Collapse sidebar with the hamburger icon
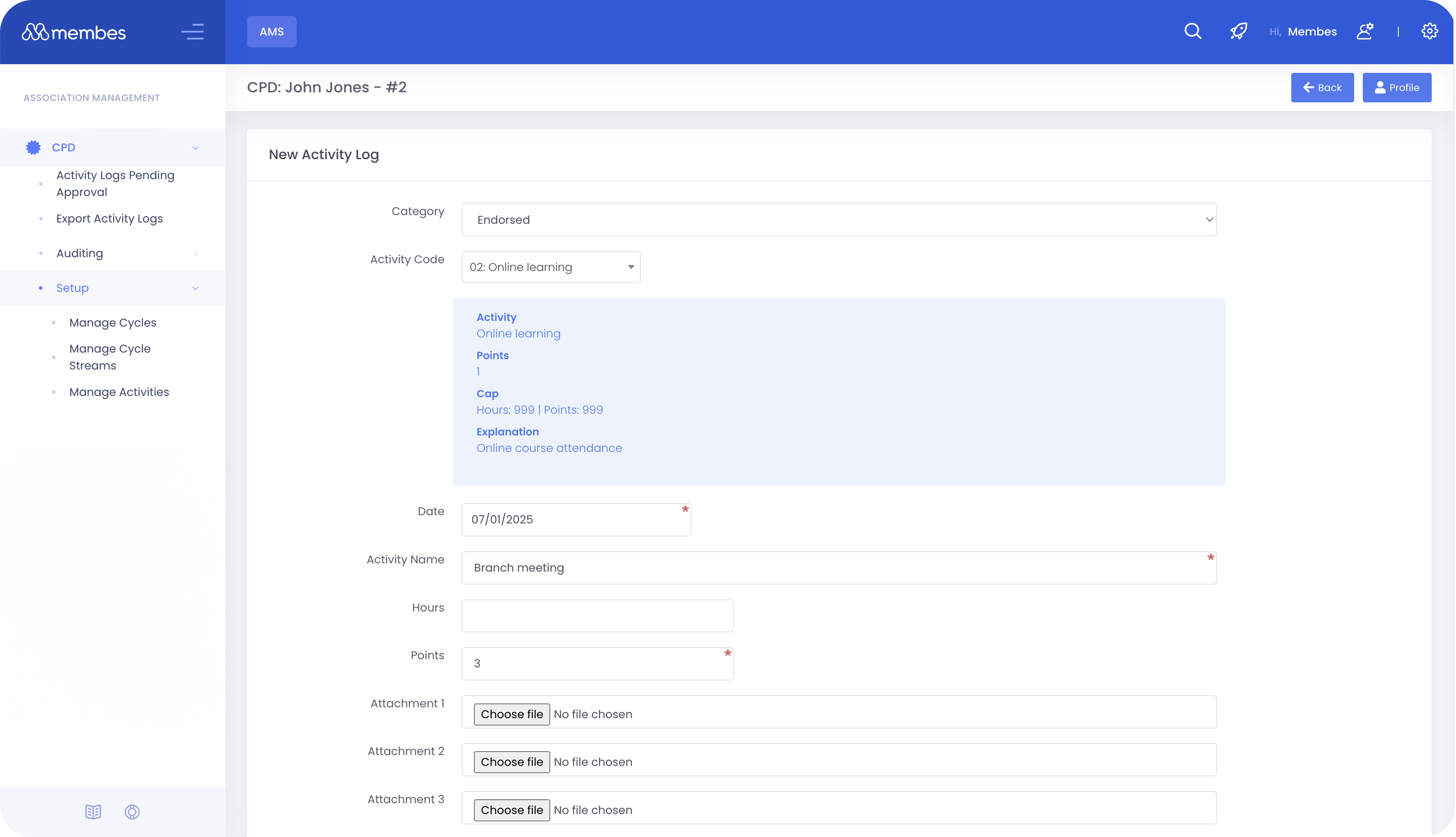The height and width of the screenshot is (837, 1456). tap(193, 32)
